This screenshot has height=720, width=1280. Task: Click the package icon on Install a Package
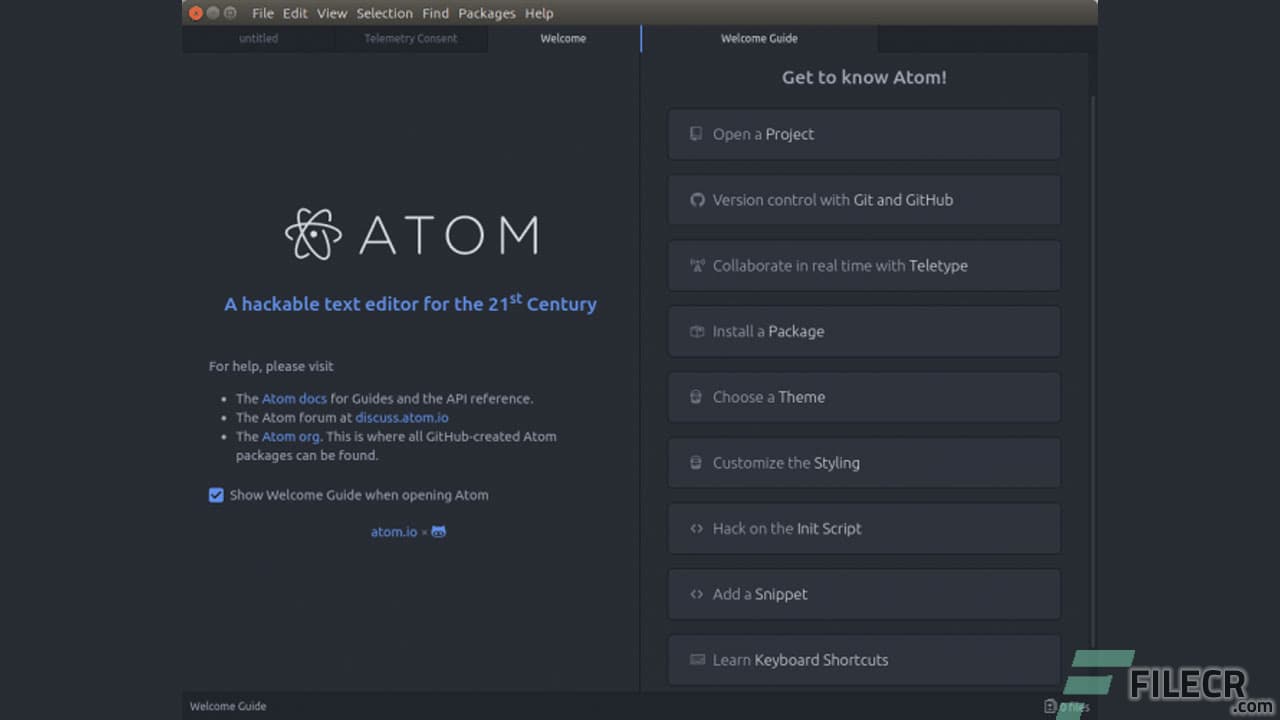point(696,331)
